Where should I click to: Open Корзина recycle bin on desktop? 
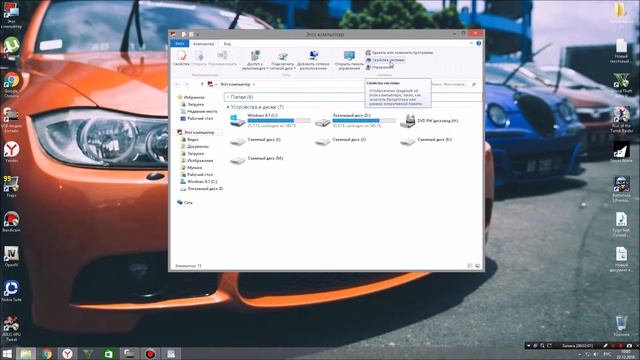click(x=621, y=326)
